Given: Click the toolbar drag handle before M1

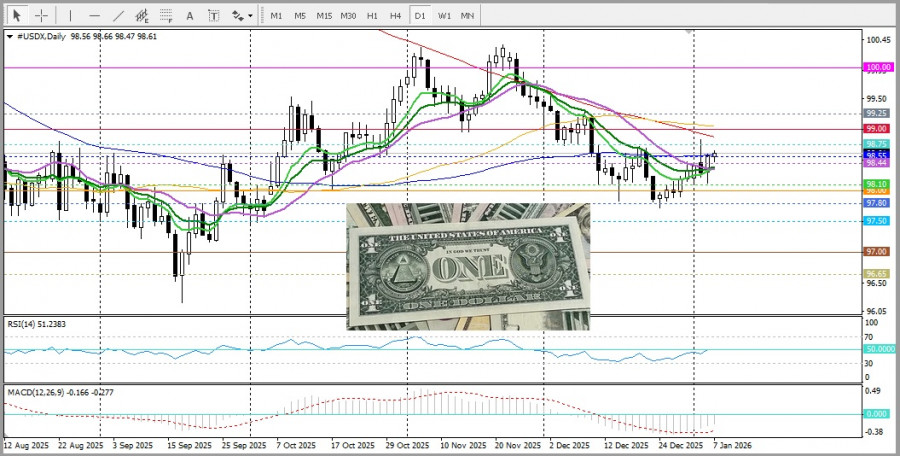Looking at the screenshot, I should click(x=262, y=16).
